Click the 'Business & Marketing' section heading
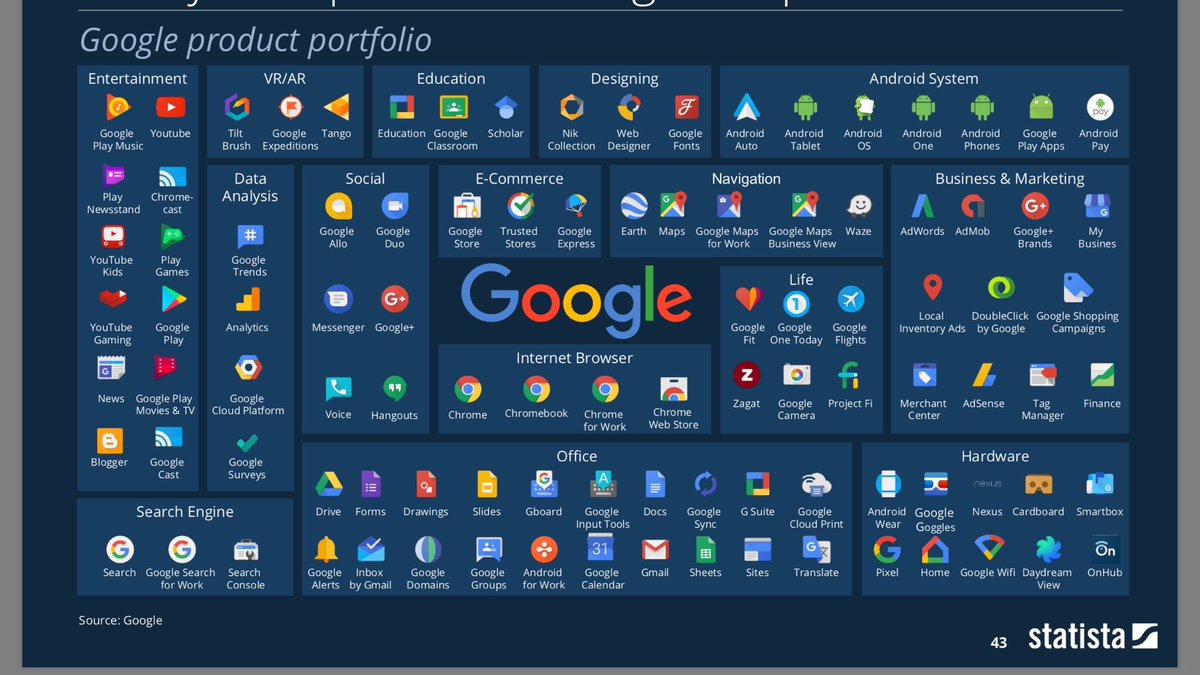The width and height of the screenshot is (1200, 675). click(x=1010, y=179)
